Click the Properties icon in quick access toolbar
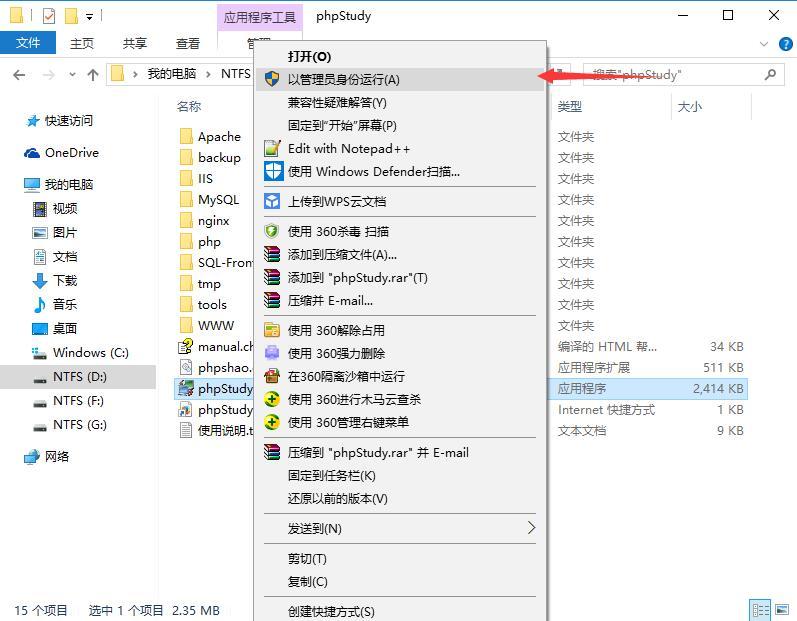Screen dimensions: 797x621 49,16
